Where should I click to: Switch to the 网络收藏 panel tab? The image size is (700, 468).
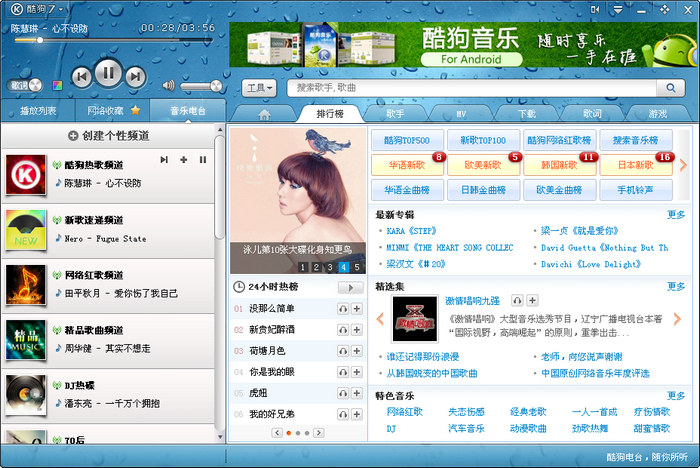[112, 111]
